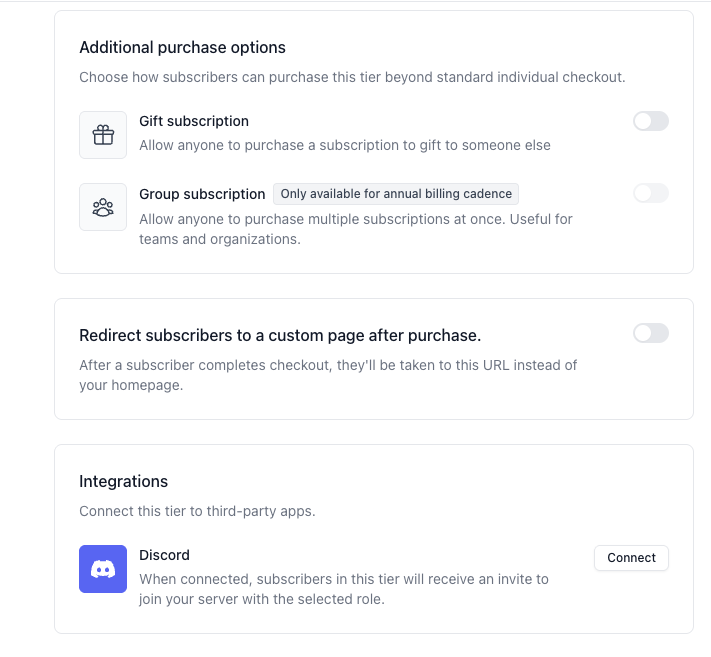Toggle the Group subscription switch
The height and width of the screenshot is (657, 711).
coord(651,193)
